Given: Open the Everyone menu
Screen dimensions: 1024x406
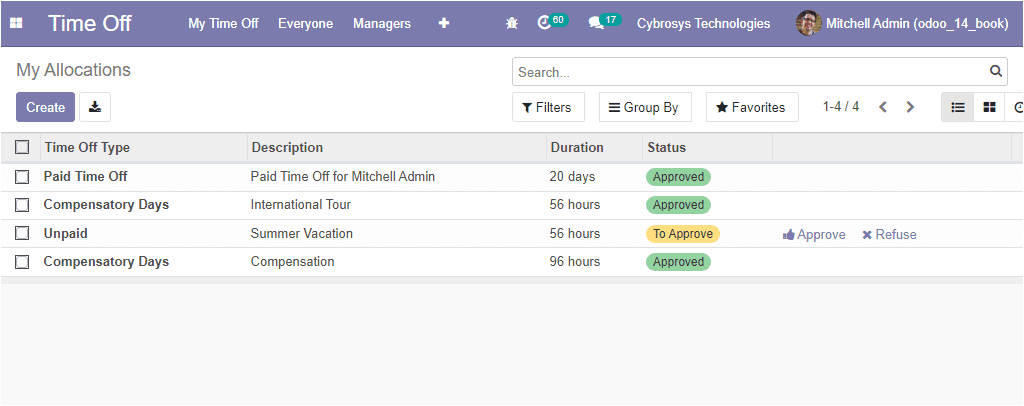Looking at the screenshot, I should click(306, 23).
